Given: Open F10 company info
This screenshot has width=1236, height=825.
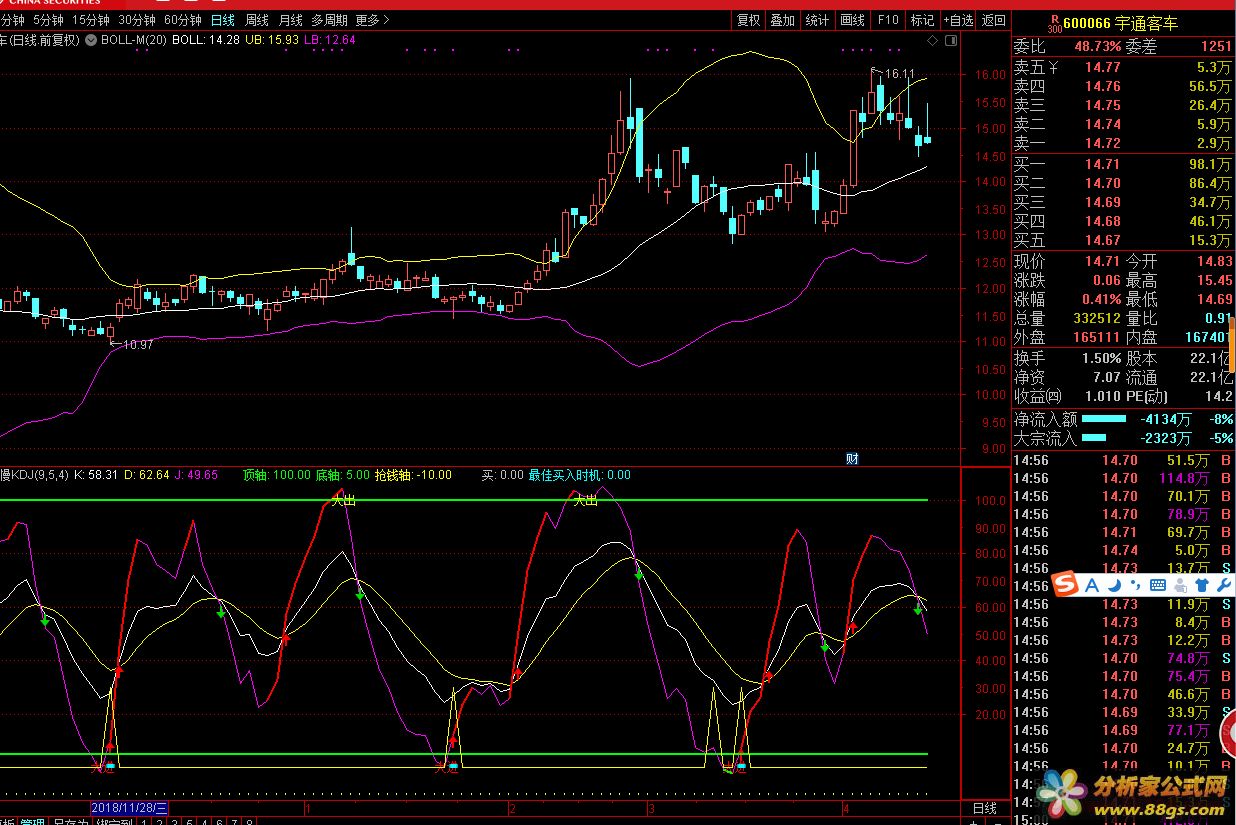Looking at the screenshot, I should coord(888,20).
